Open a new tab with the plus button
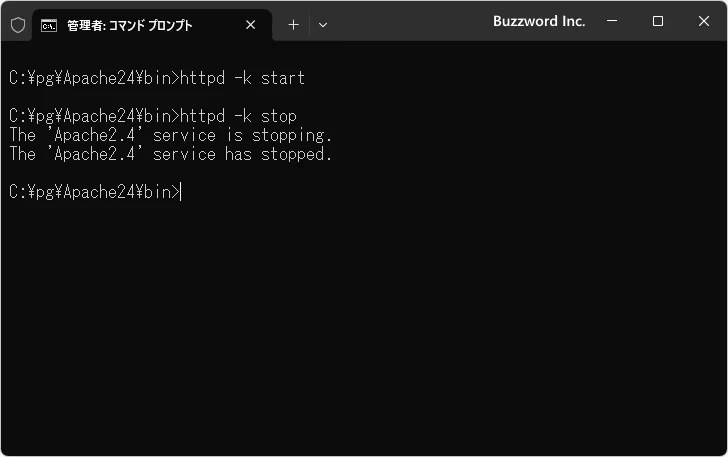 tap(293, 24)
